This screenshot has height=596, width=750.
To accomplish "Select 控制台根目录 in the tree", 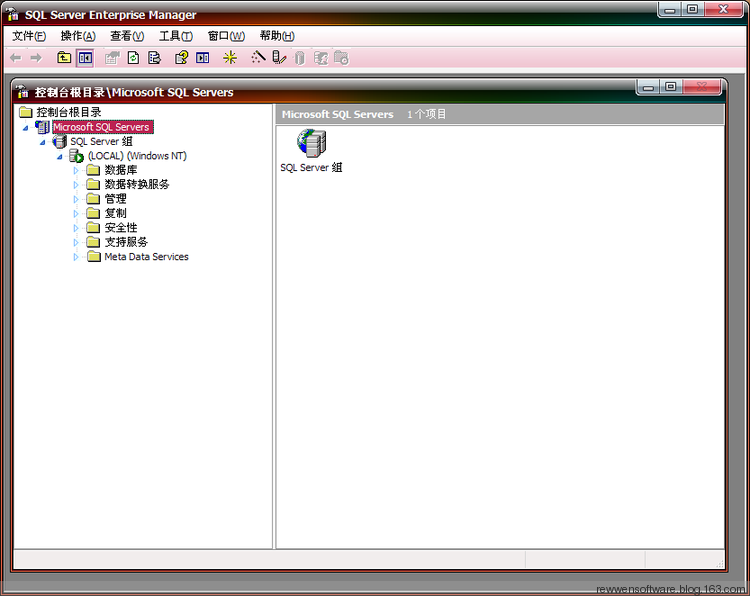I will point(69,112).
